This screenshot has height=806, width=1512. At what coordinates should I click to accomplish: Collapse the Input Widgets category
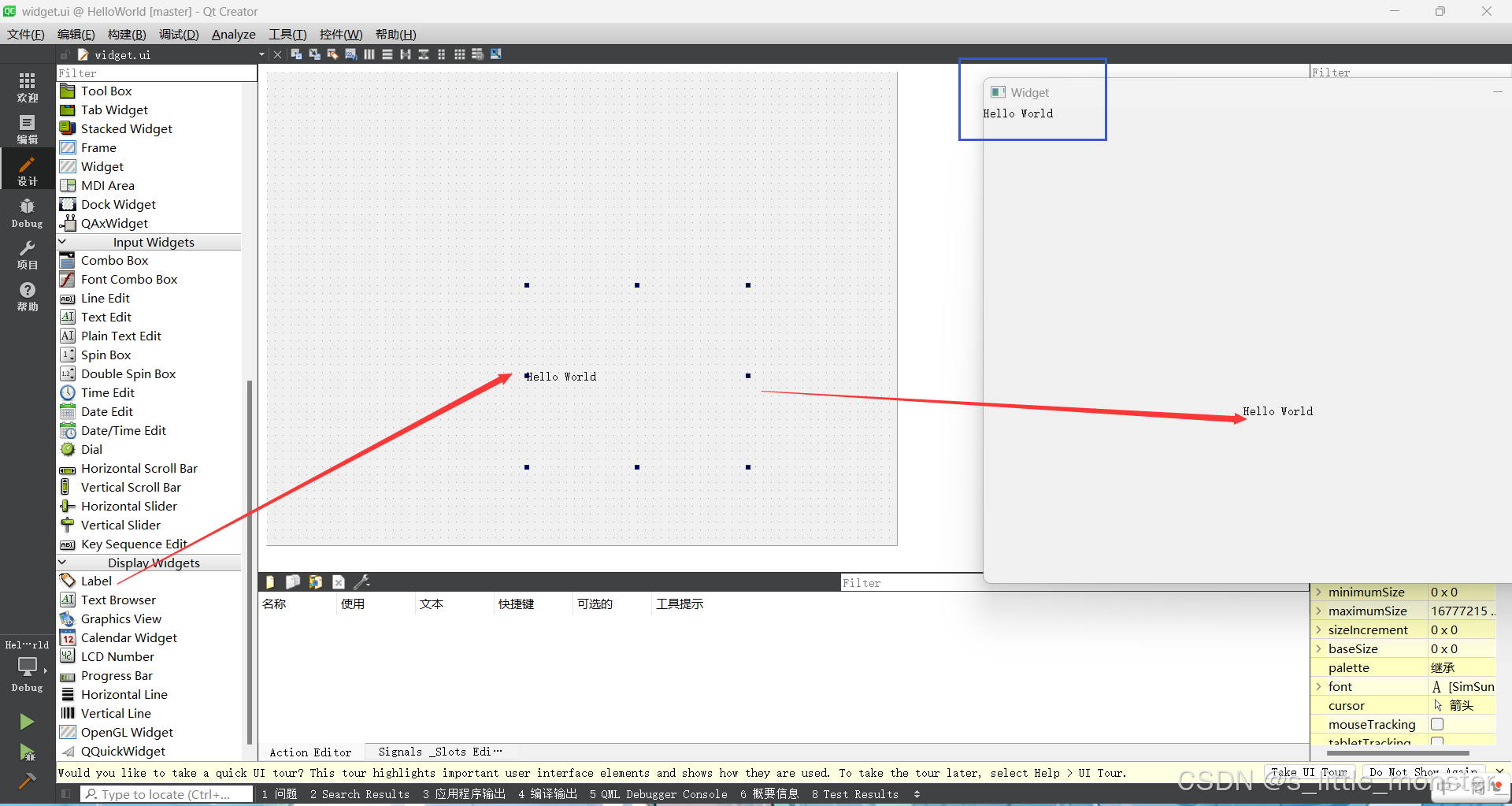[x=62, y=242]
